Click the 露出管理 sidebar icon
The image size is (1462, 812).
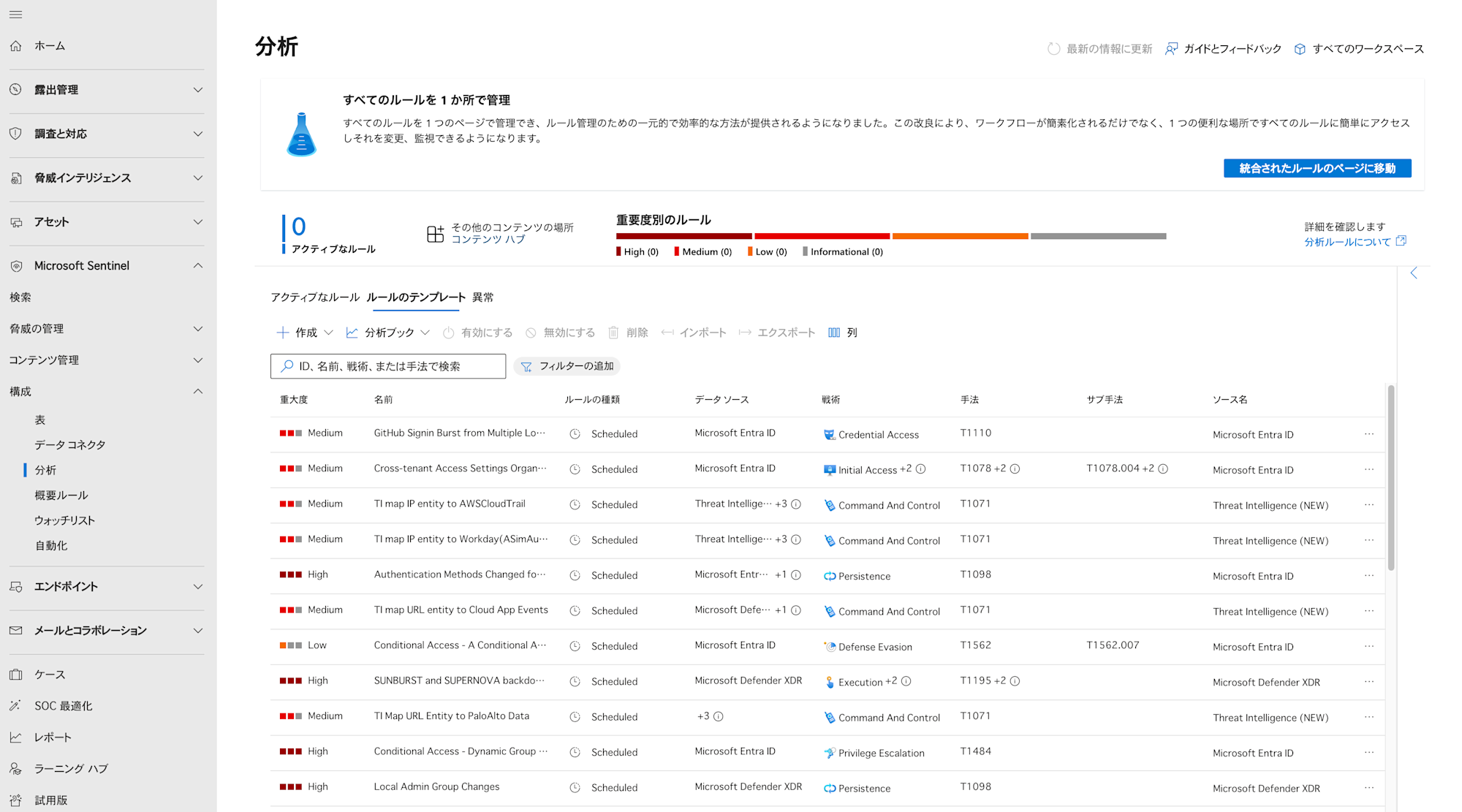coord(16,89)
